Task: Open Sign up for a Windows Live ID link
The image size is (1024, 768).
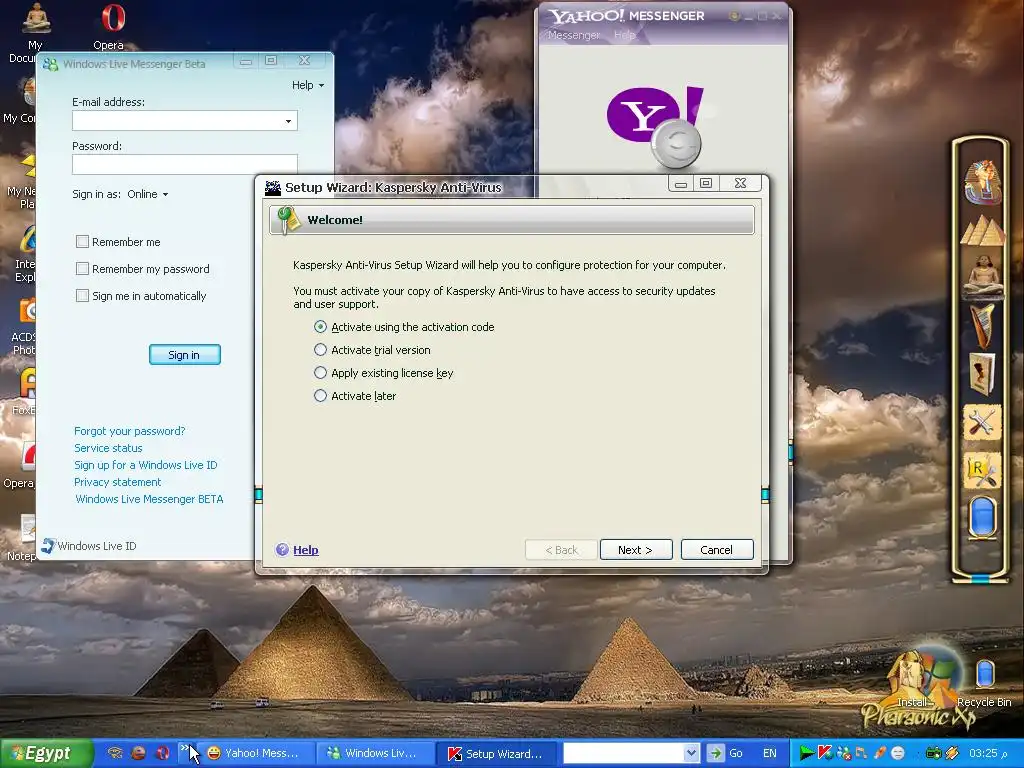Action: pyautogui.click(x=146, y=465)
